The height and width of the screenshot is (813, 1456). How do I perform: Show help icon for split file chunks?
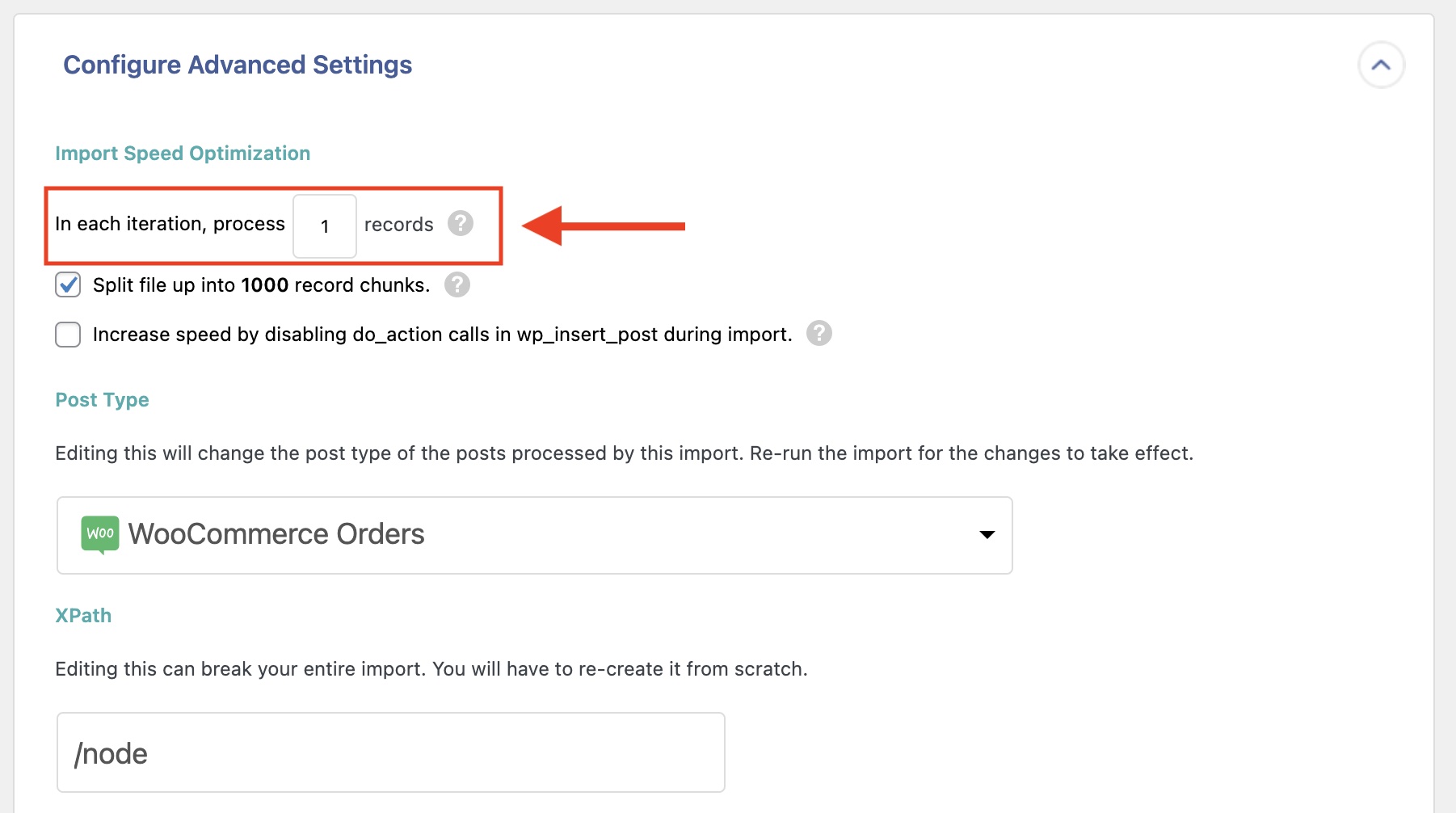(x=457, y=284)
